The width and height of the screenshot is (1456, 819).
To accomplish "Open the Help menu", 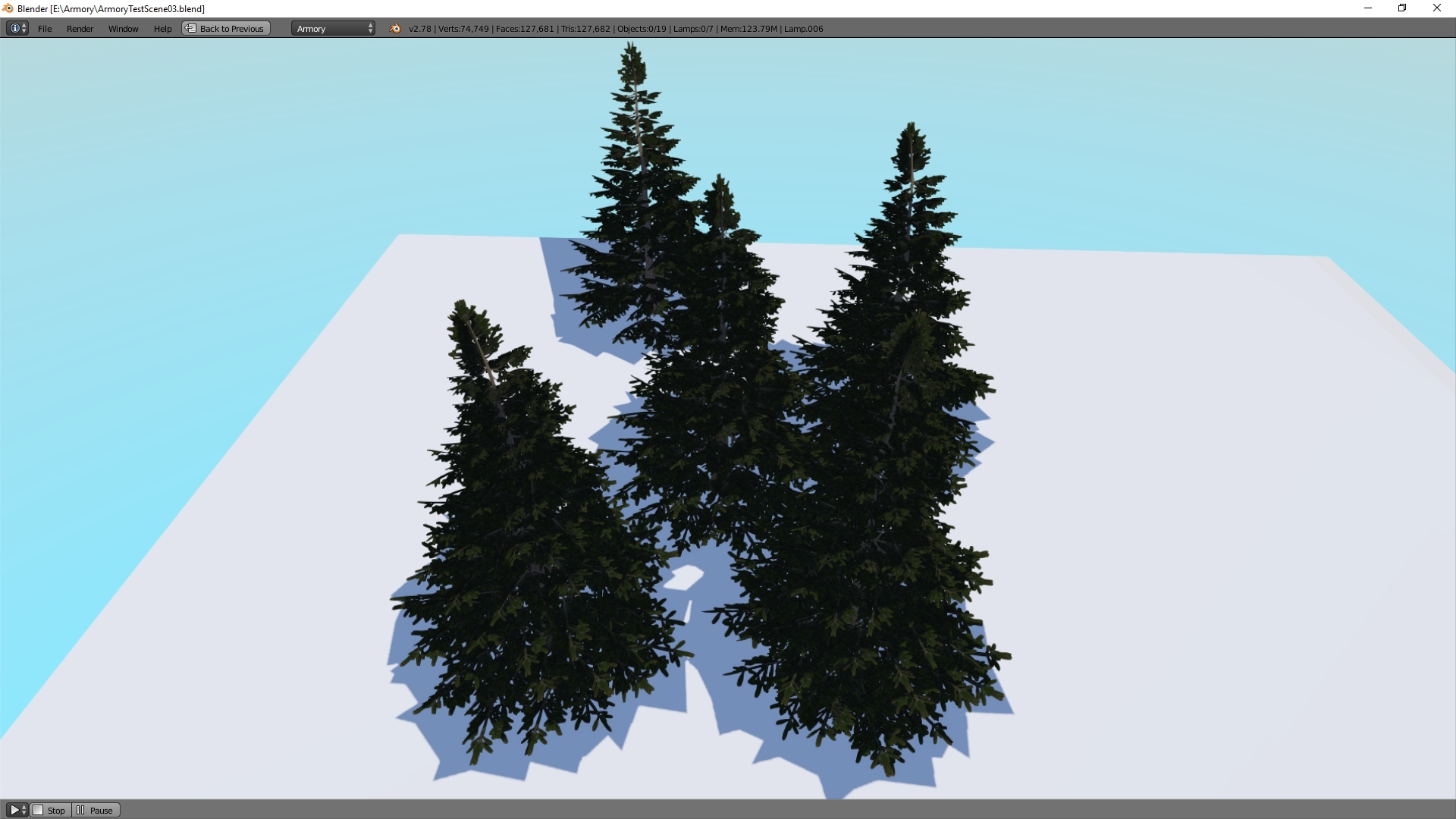I will point(162,29).
